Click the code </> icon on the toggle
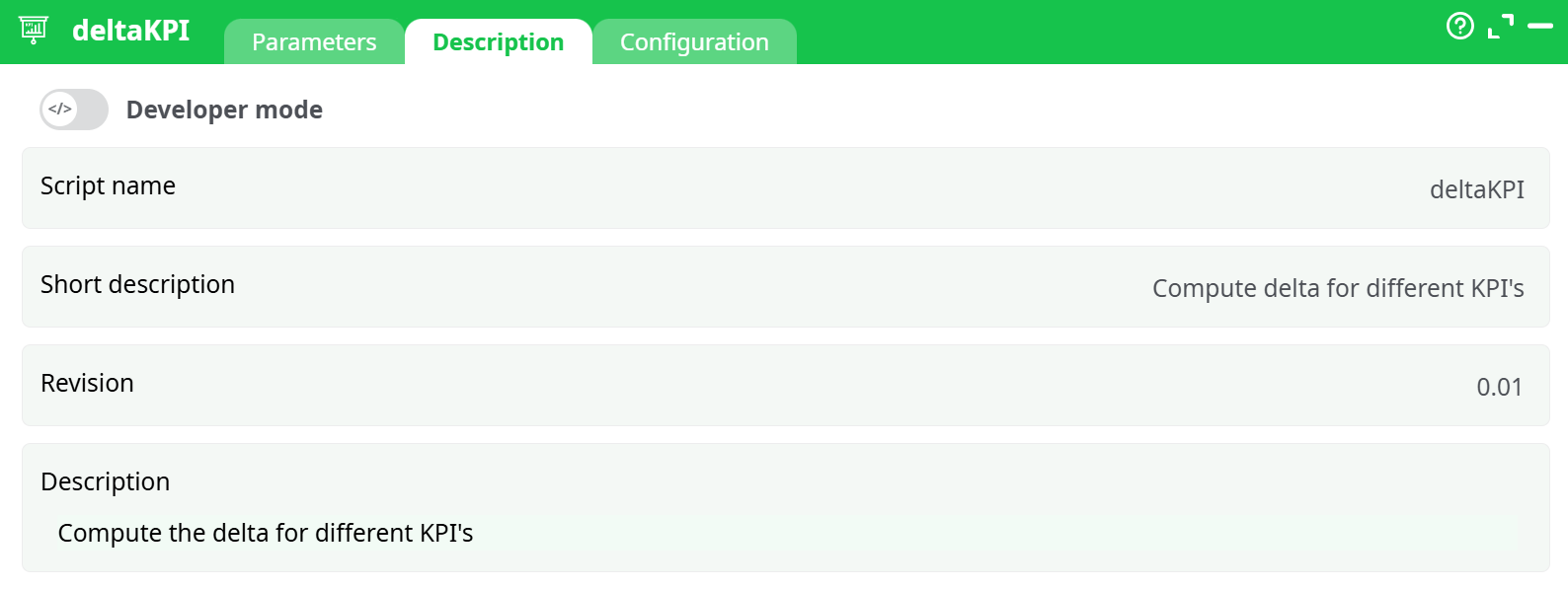The width and height of the screenshot is (1568, 589). [58, 110]
